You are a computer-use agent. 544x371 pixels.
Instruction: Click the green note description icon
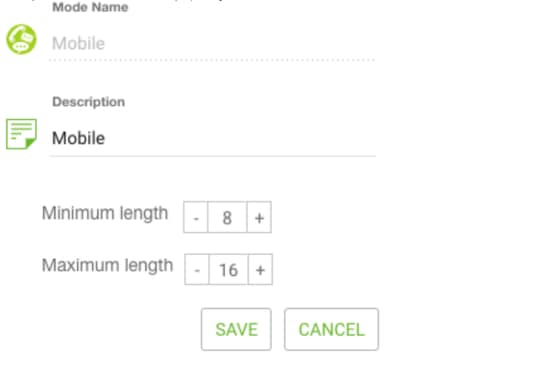[21, 134]
